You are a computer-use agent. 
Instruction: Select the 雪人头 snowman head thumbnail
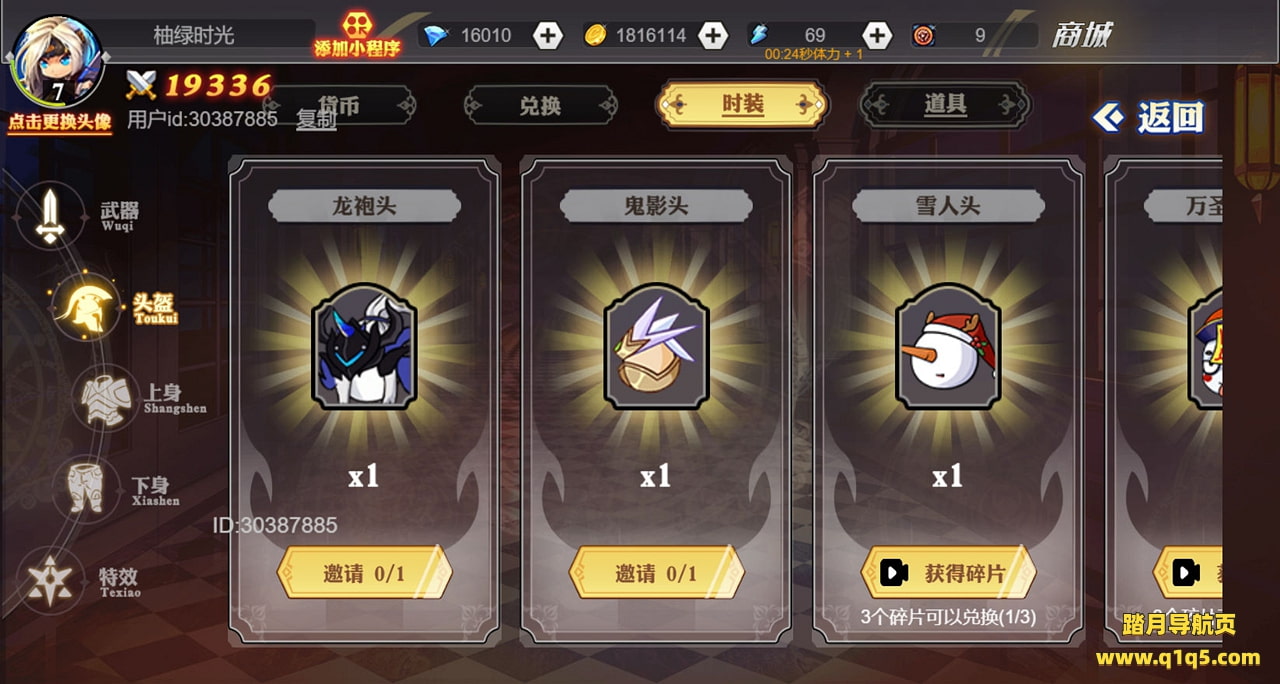coord(948,346)
